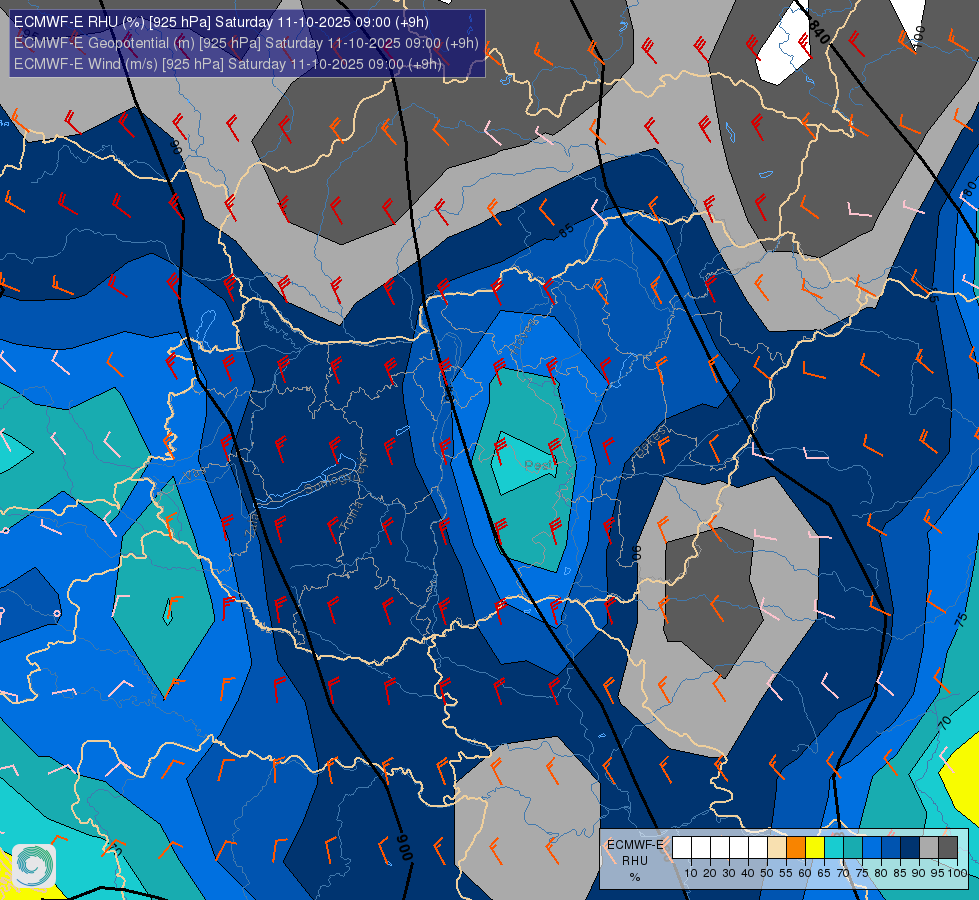Image resolution: width=979 pixels, height=900 pixels.
Task: Pick the teal 70–75 legend swatch
Action: (853, 847)
